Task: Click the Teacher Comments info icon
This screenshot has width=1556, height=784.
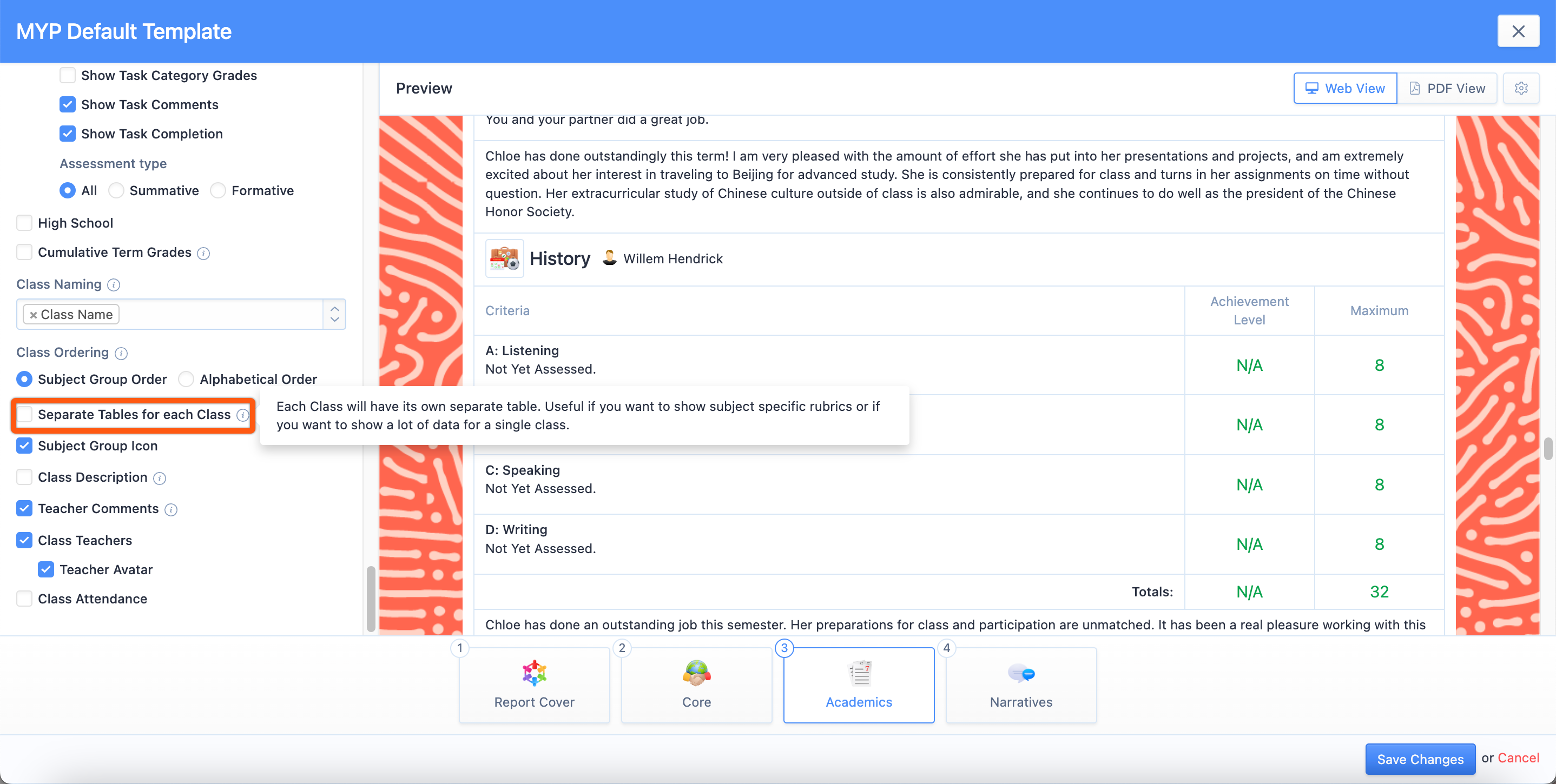Action: (171, 510)
